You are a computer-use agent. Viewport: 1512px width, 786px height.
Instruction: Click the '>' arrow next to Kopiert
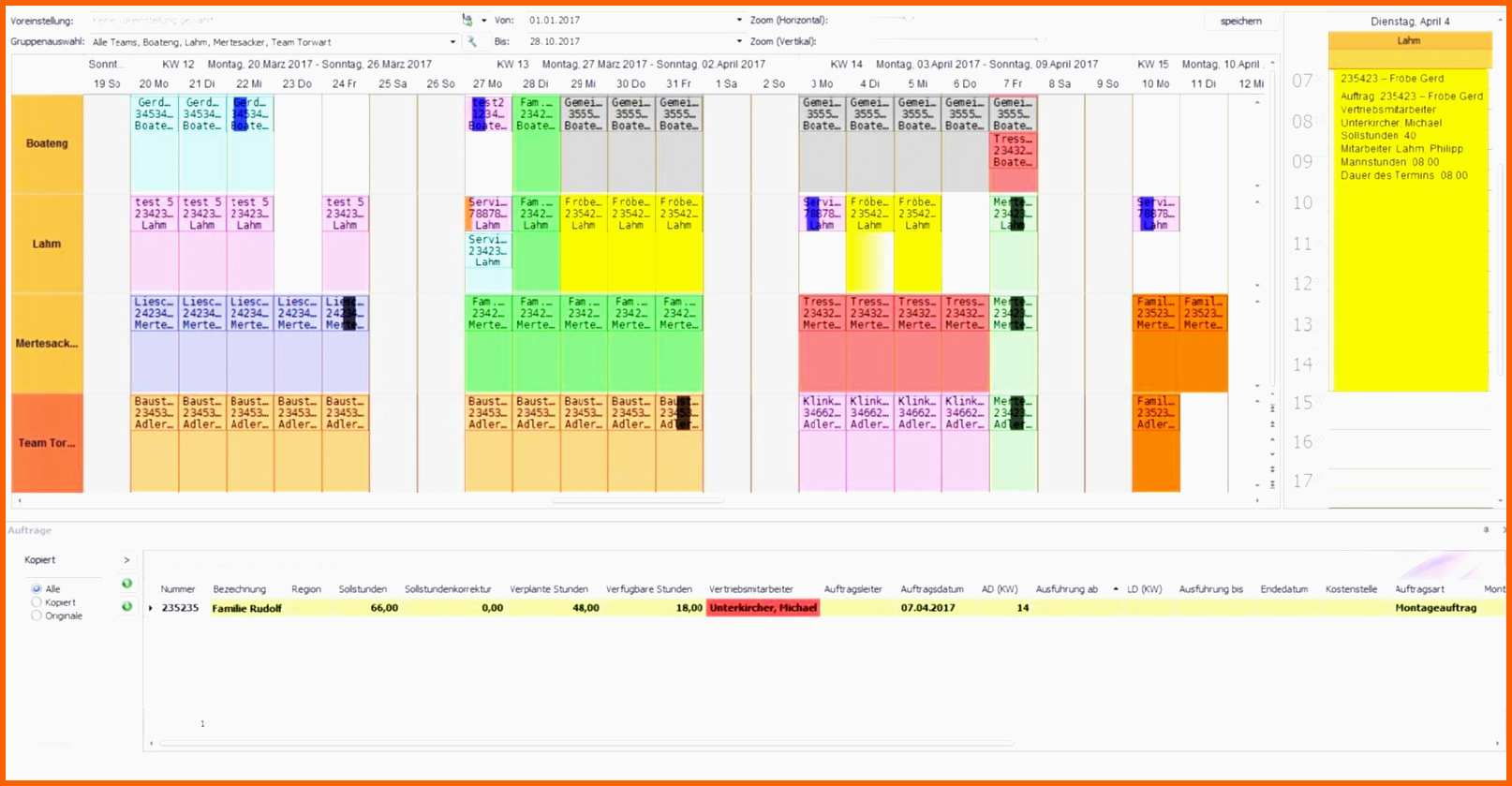click(126, 560)
